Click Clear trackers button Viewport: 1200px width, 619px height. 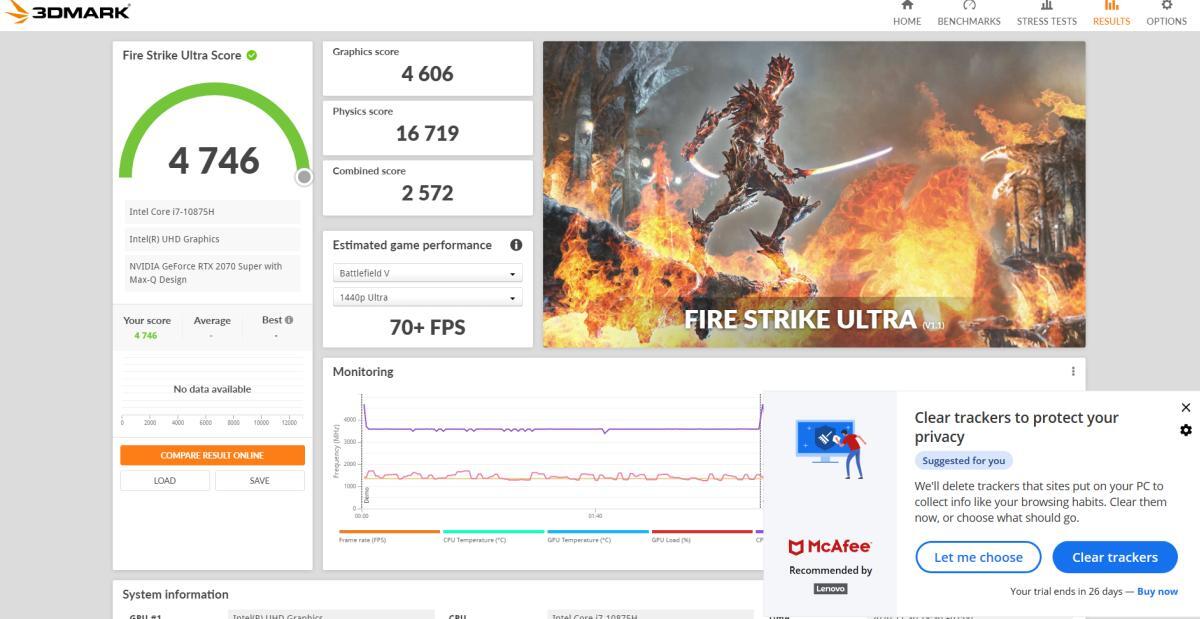1115,557
